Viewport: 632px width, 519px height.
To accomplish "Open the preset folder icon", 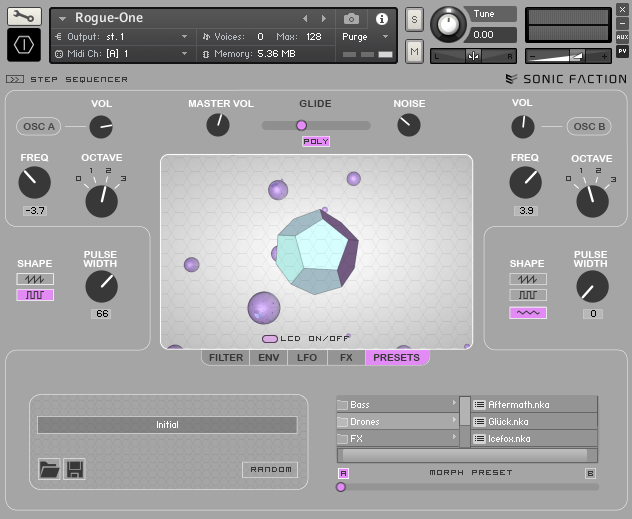I will pyautogui.click(x=49, y=469).
